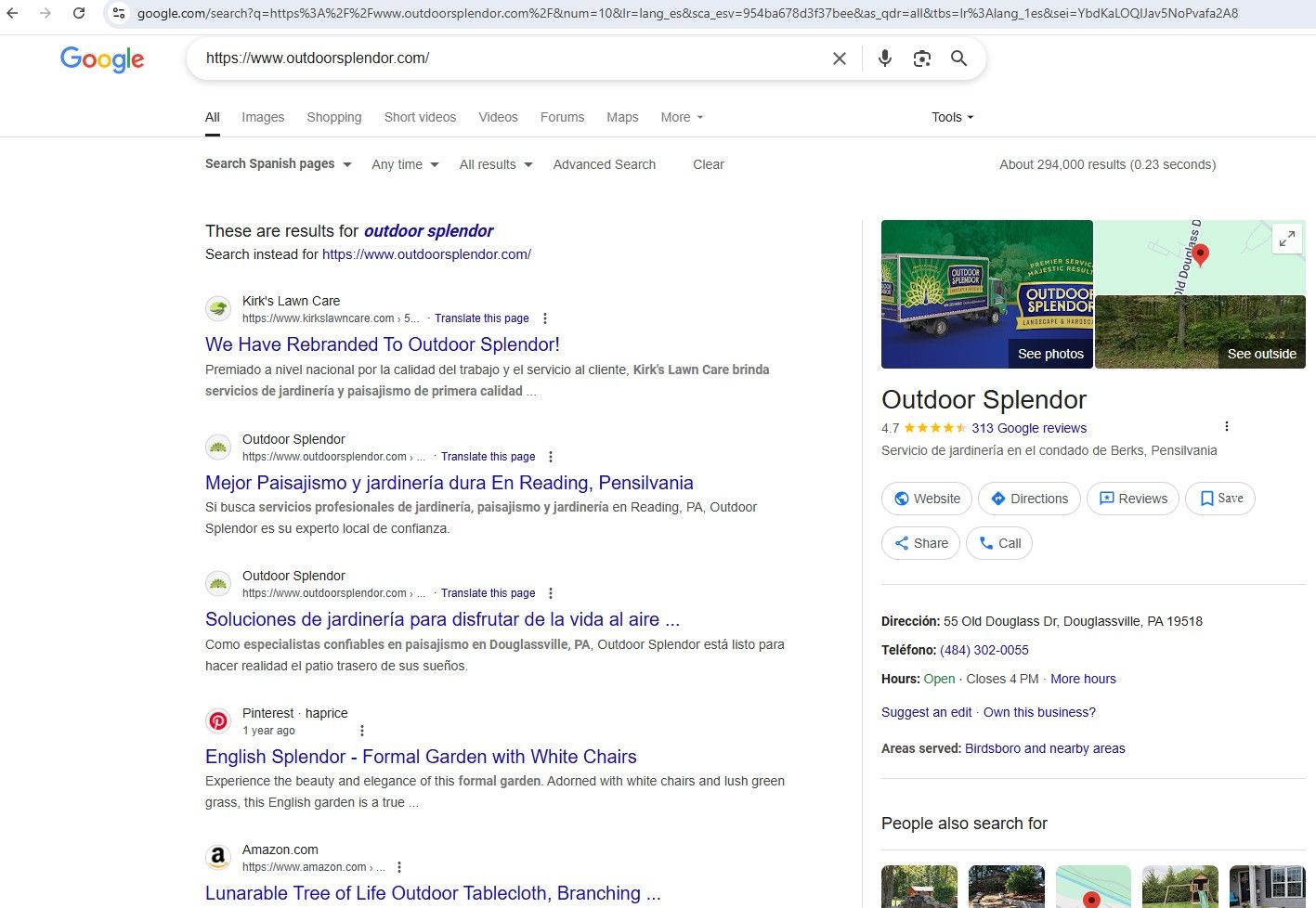Start voice search with microphone icon
Image resolution: width=1316 pixels, height=908 pixels.
[885, 58]
